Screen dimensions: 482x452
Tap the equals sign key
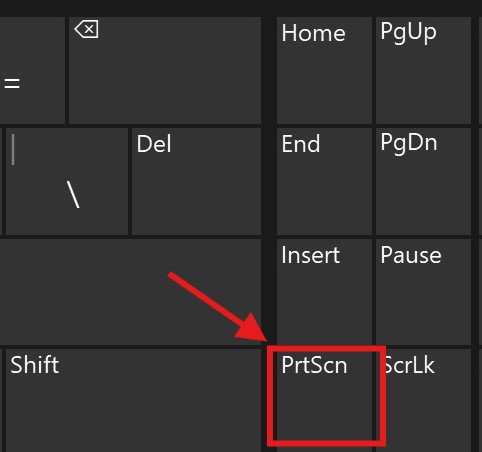click(32, 70)
